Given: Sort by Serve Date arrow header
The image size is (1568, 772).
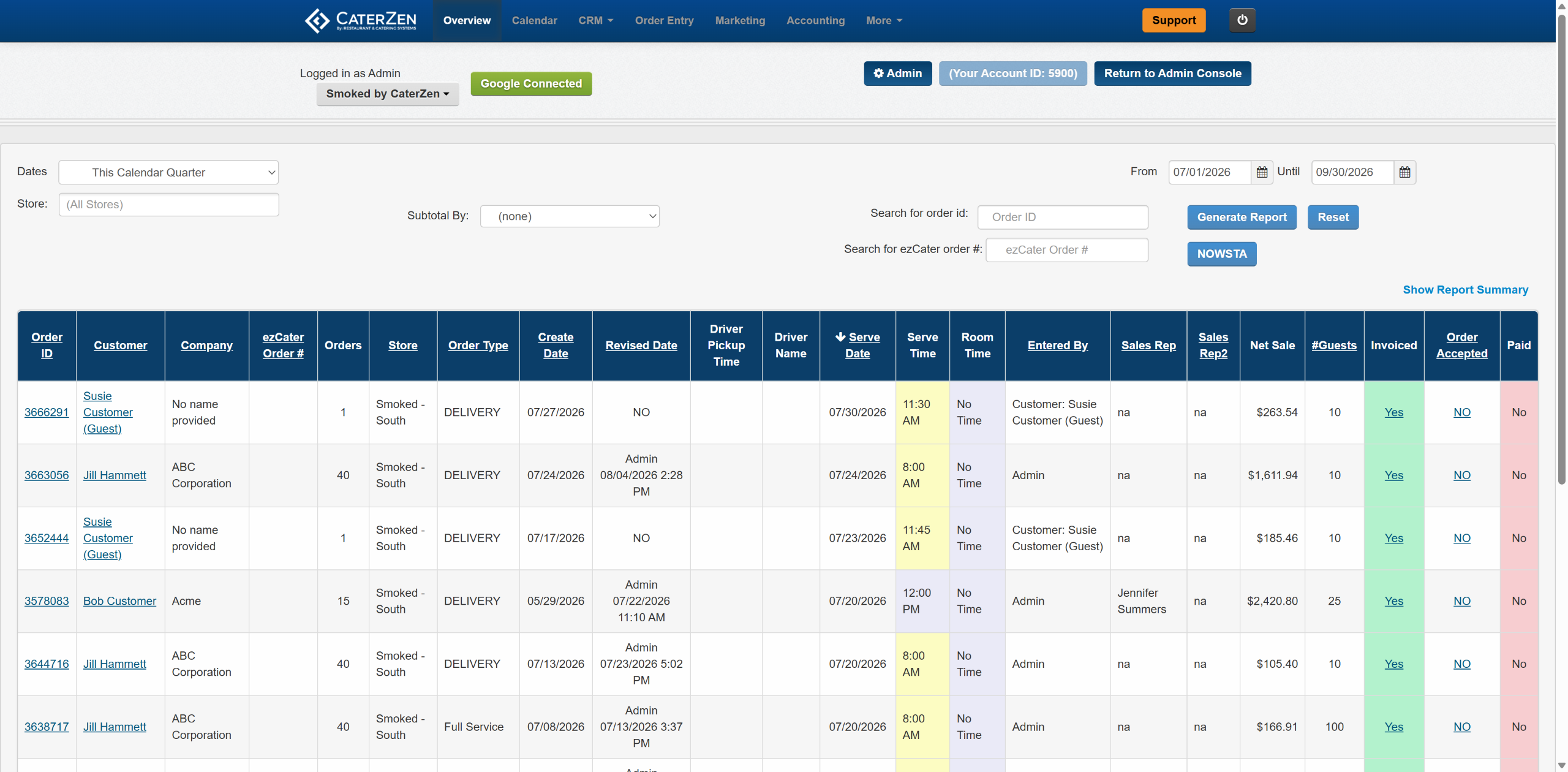Looking at the screenshot, I should pos(858,345).
